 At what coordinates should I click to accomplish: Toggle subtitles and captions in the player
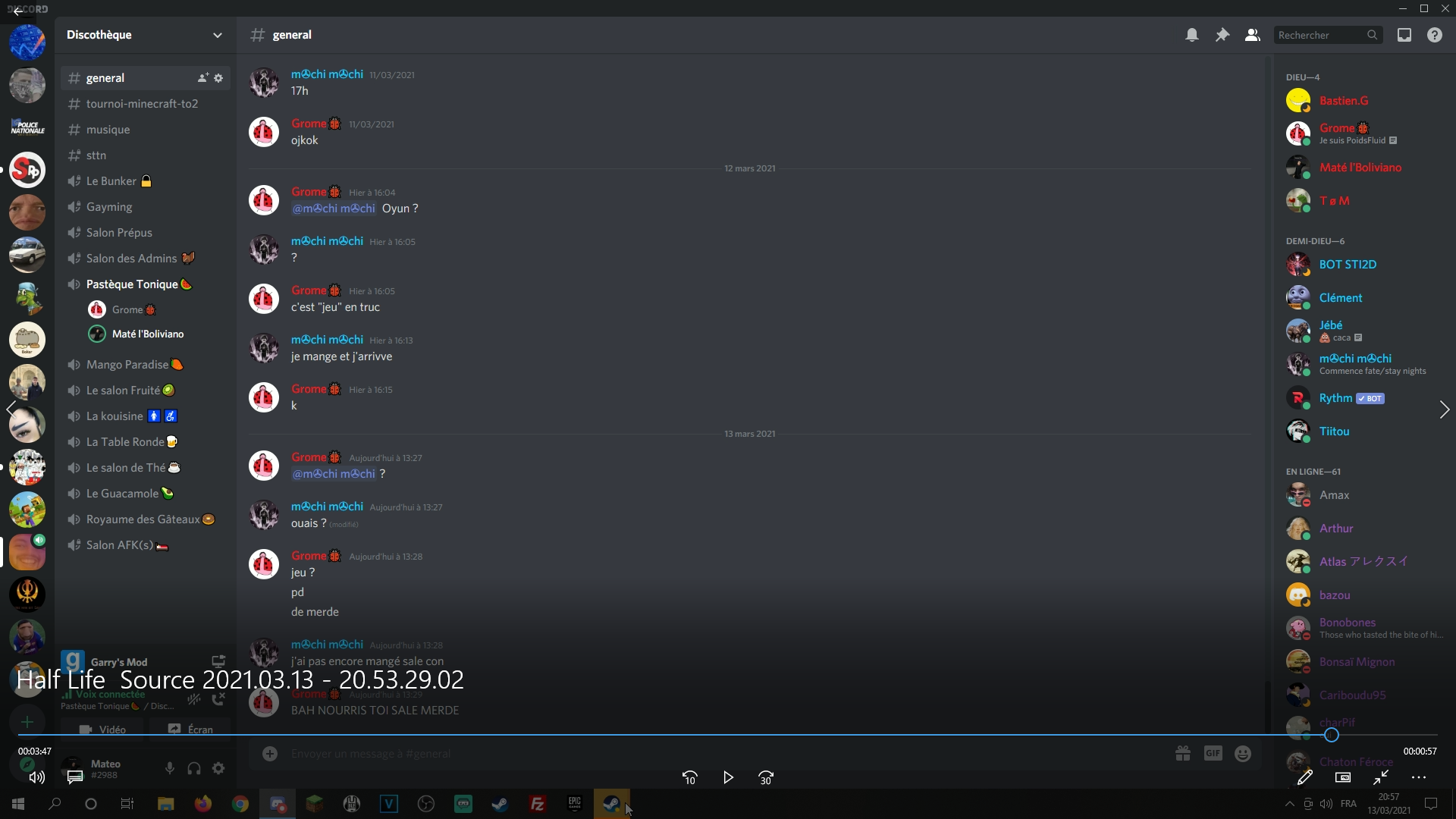75,777
